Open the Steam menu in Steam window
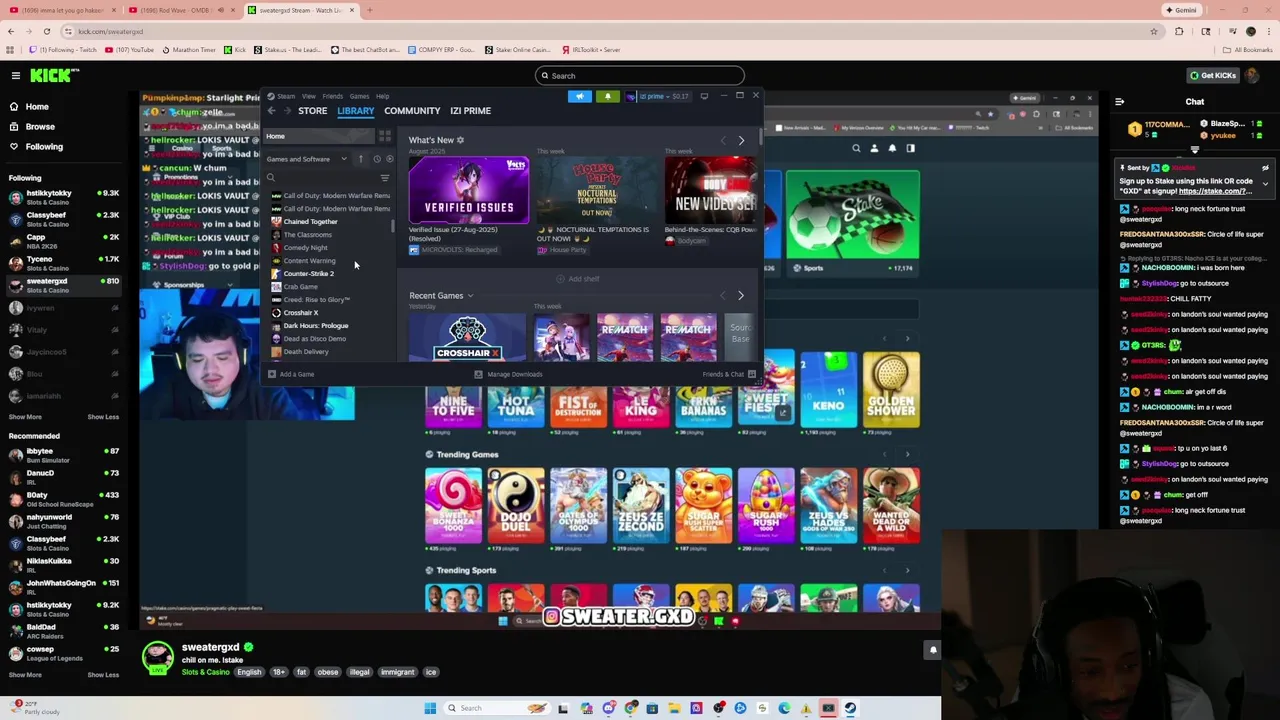The width and height of the screenshot is (1280, 720). [286, 96]
